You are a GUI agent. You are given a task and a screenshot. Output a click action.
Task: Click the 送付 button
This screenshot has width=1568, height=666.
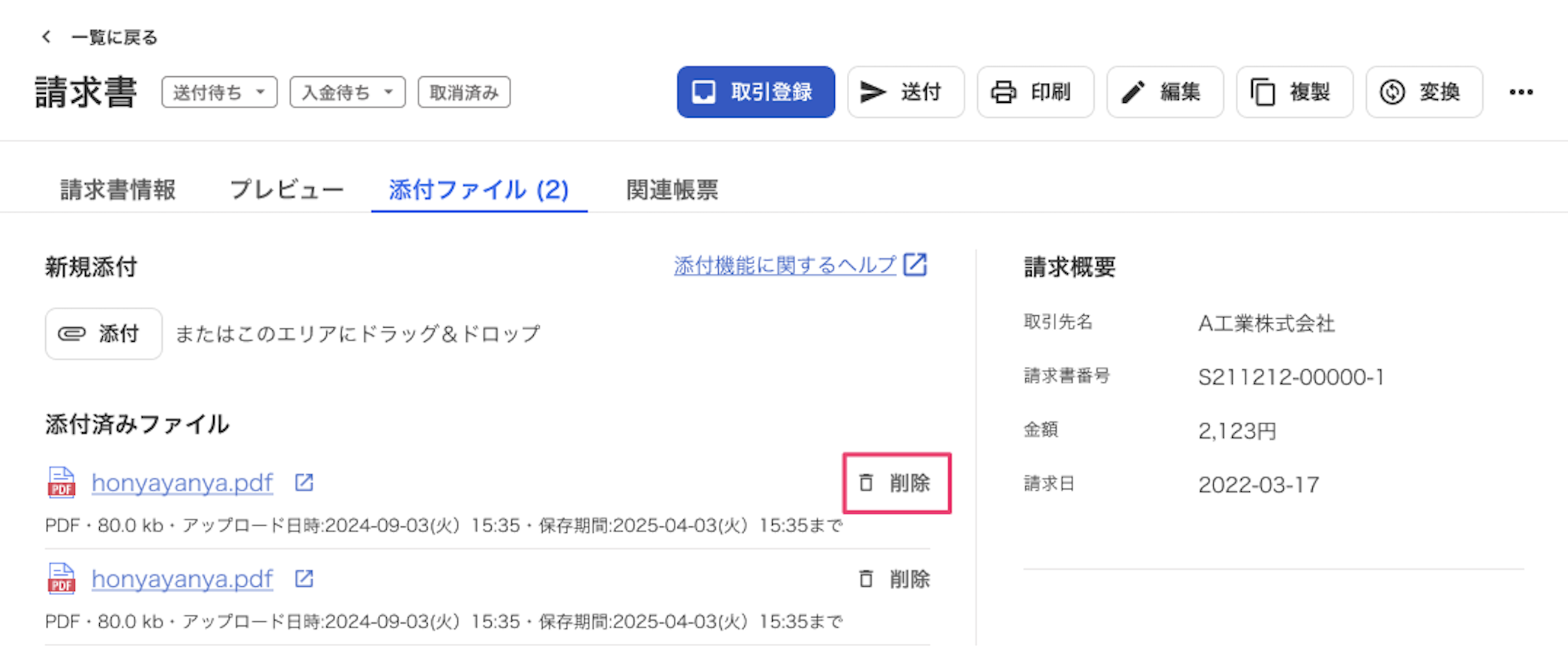coord(906,92)
